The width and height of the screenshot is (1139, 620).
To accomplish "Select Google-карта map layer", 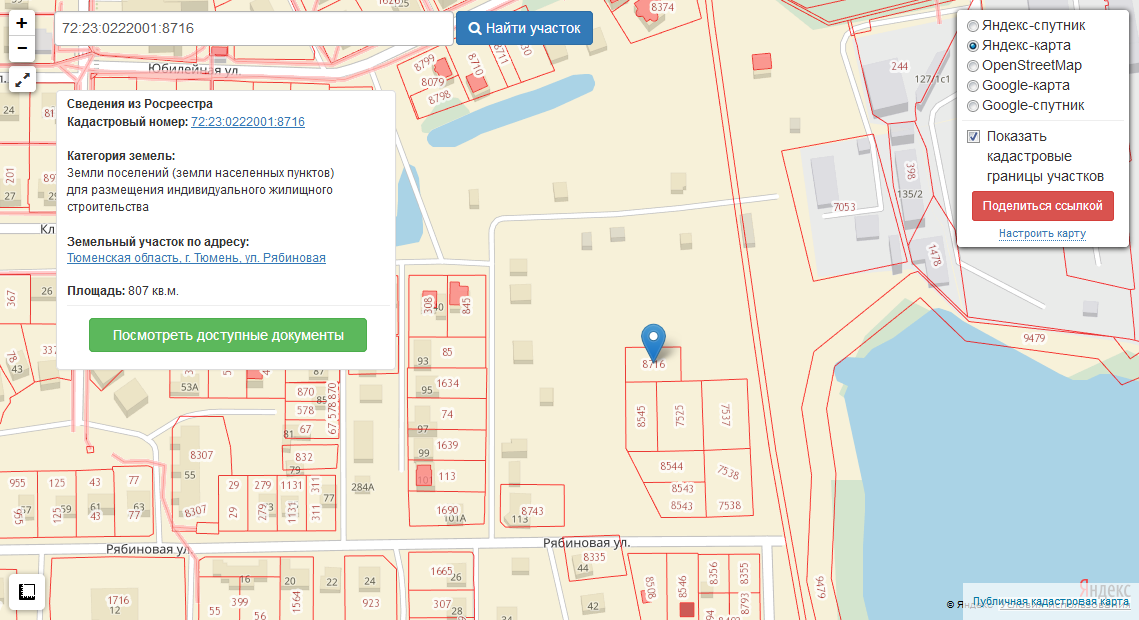I will [x=973, y=86].
